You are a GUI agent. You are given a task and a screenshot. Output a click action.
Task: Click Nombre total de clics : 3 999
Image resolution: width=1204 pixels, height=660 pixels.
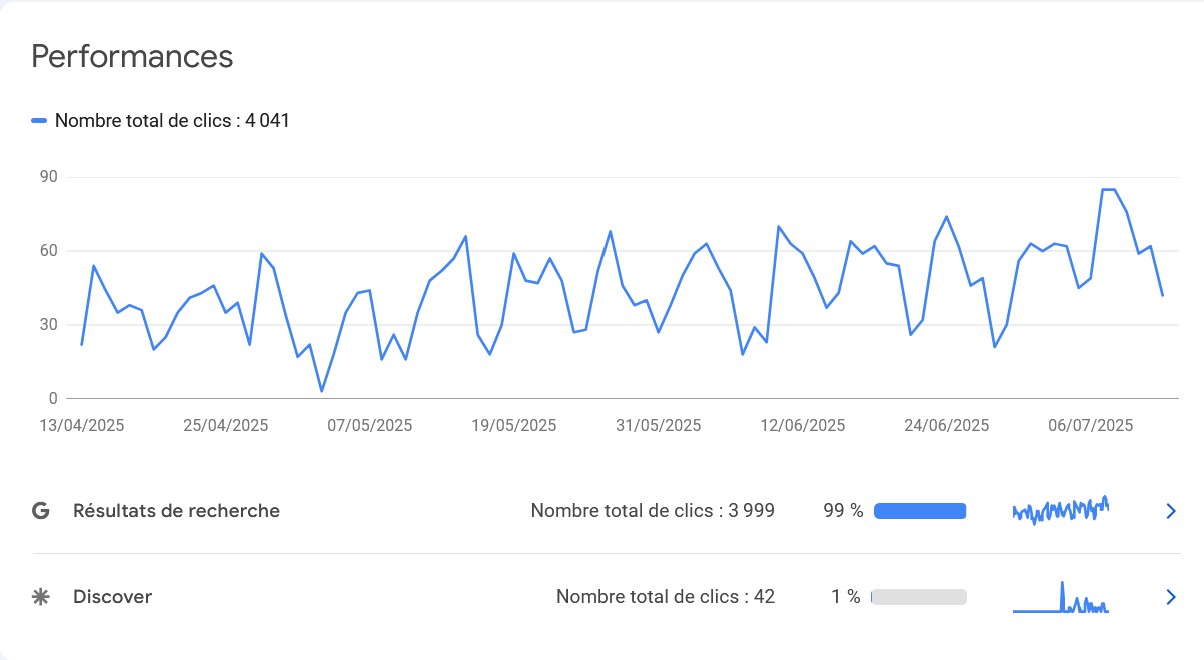click(653, 511)
